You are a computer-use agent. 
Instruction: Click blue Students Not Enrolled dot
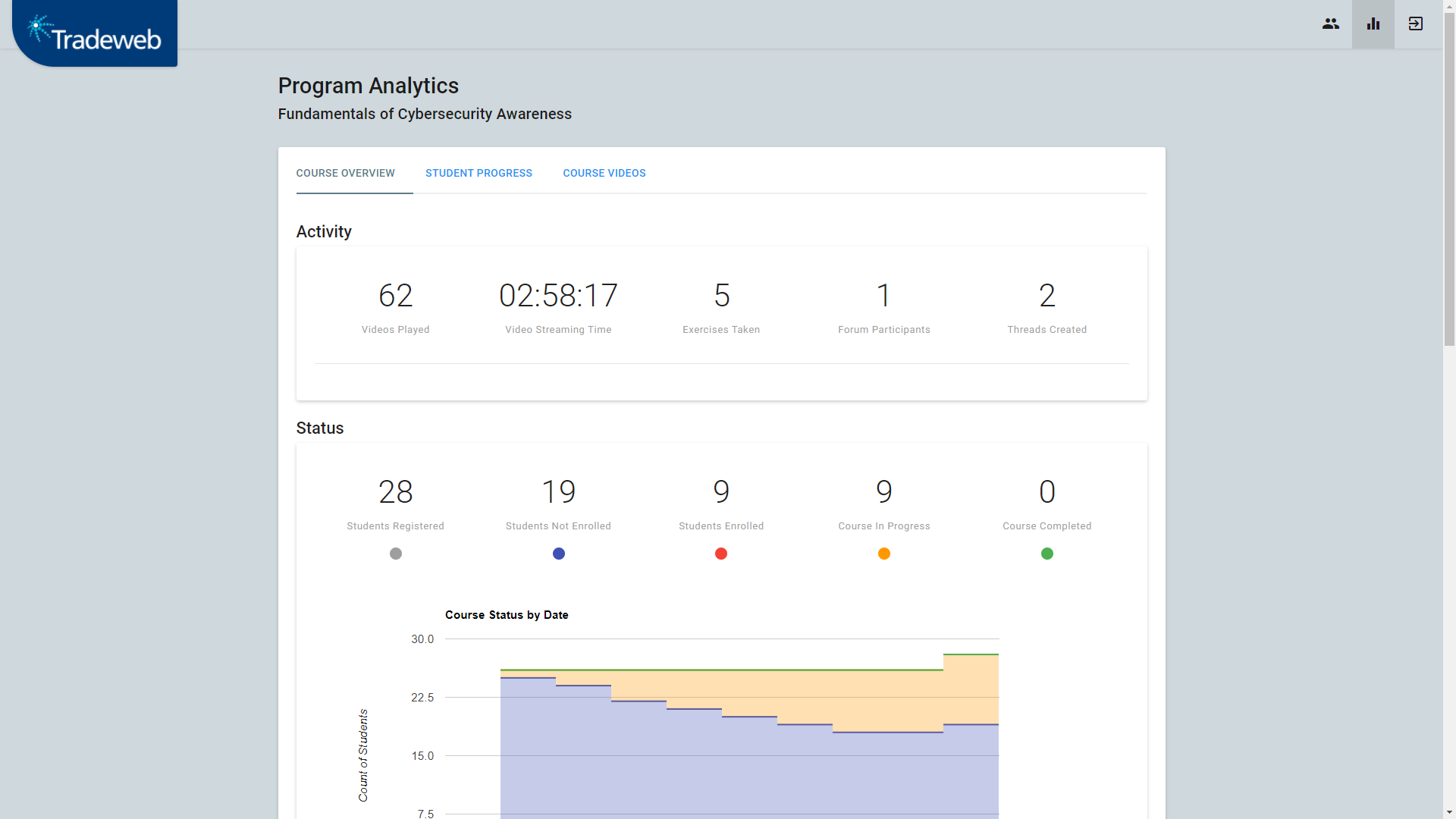558,554
